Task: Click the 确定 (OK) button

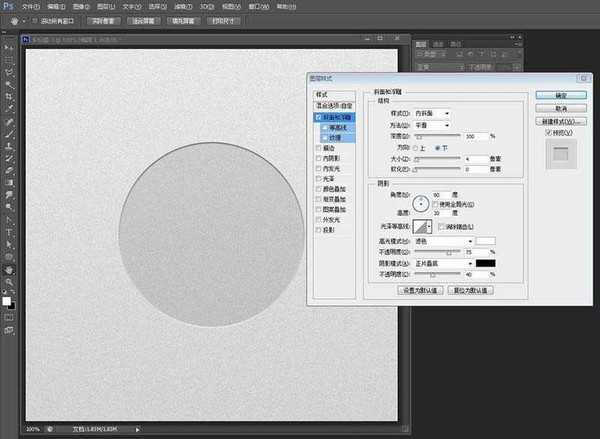Action: [x=562, y=96]
